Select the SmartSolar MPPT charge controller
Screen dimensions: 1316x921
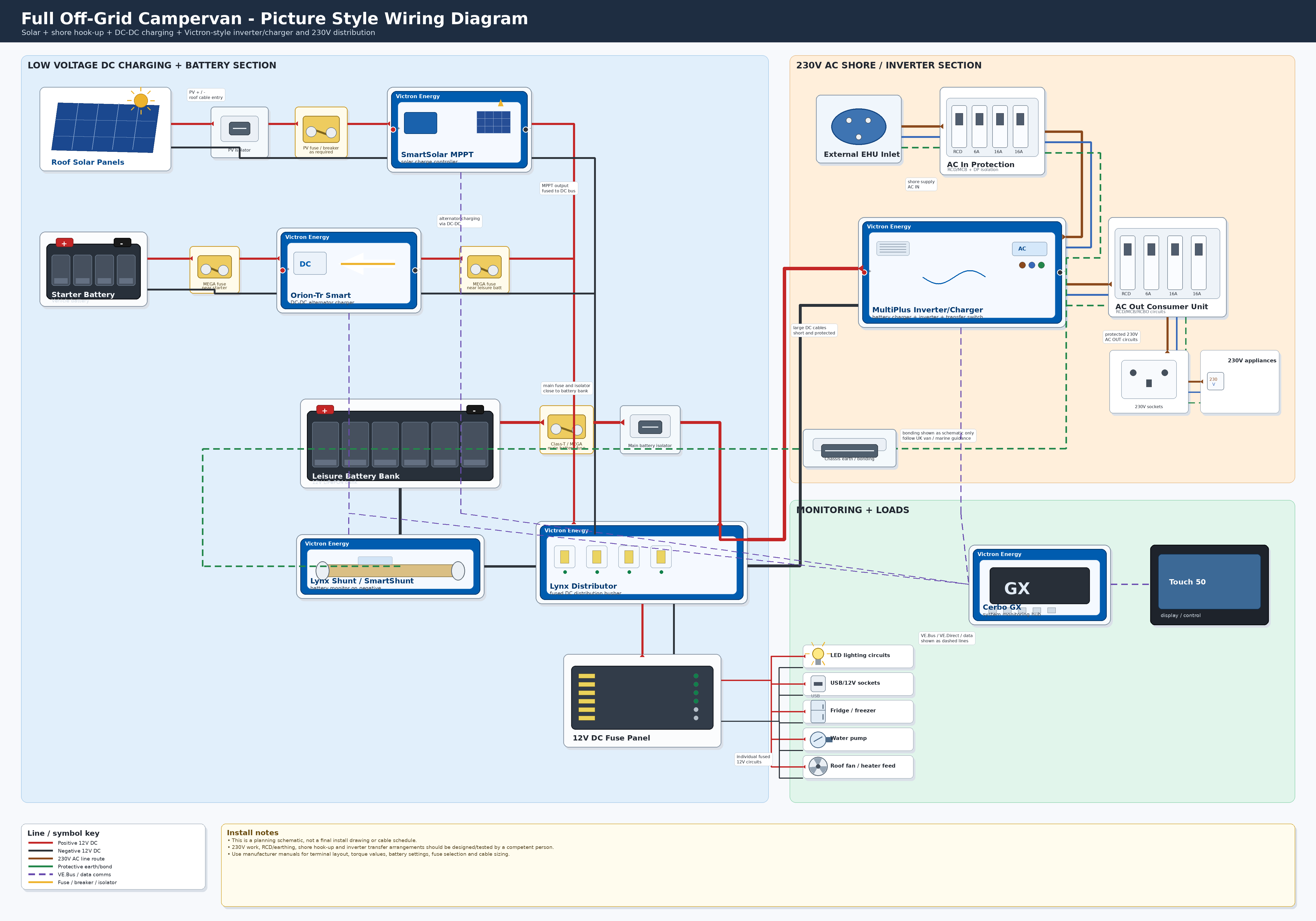tap(459, 129)
